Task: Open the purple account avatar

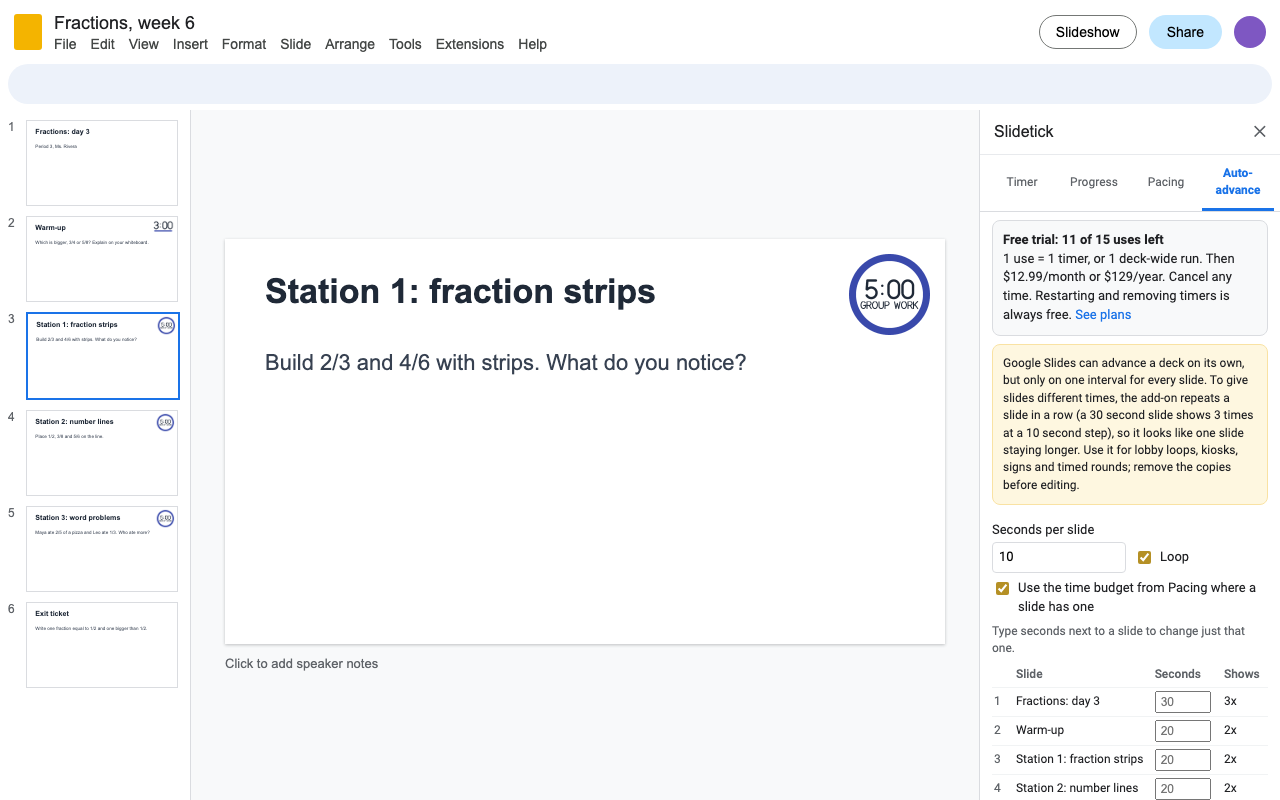Action: point(1250,32)
